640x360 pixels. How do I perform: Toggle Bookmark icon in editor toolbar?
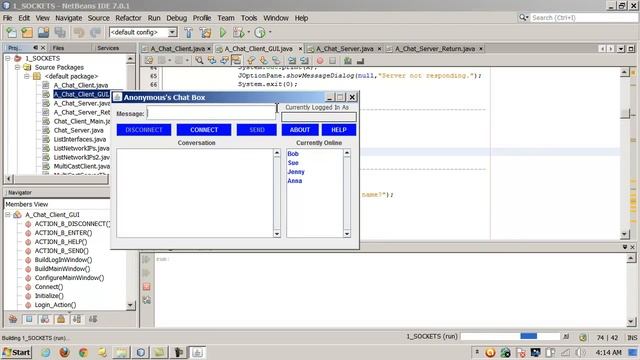pos(276,61)
